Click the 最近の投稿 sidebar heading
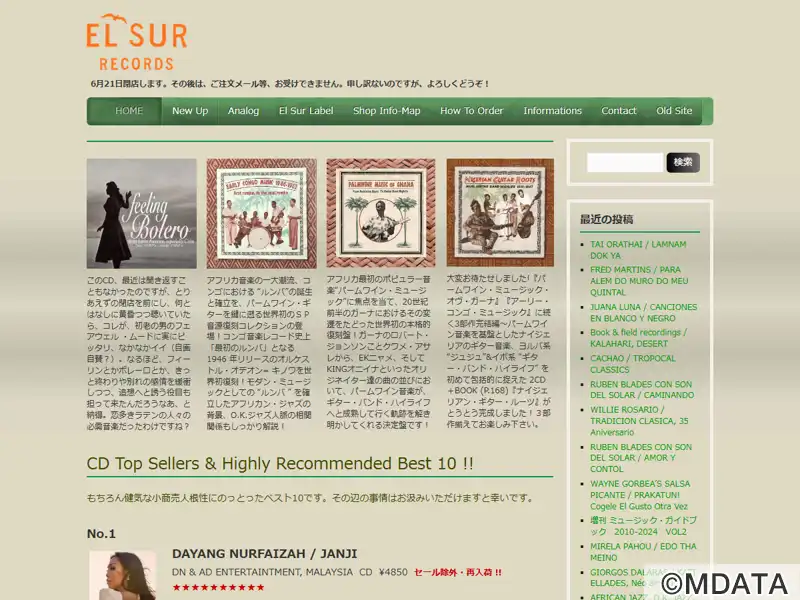This screenshot has height=600, width=800. pos(607,219)
